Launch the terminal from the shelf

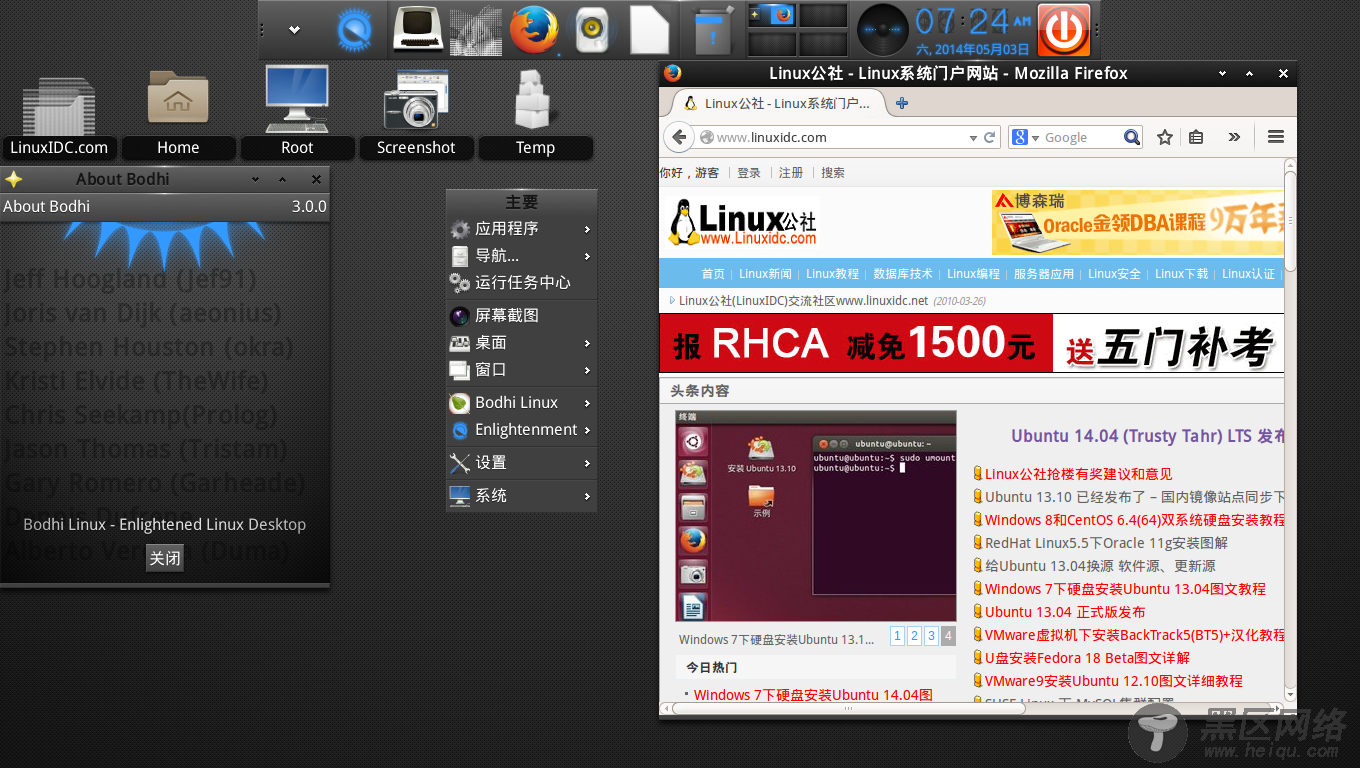tap(418, 29)
